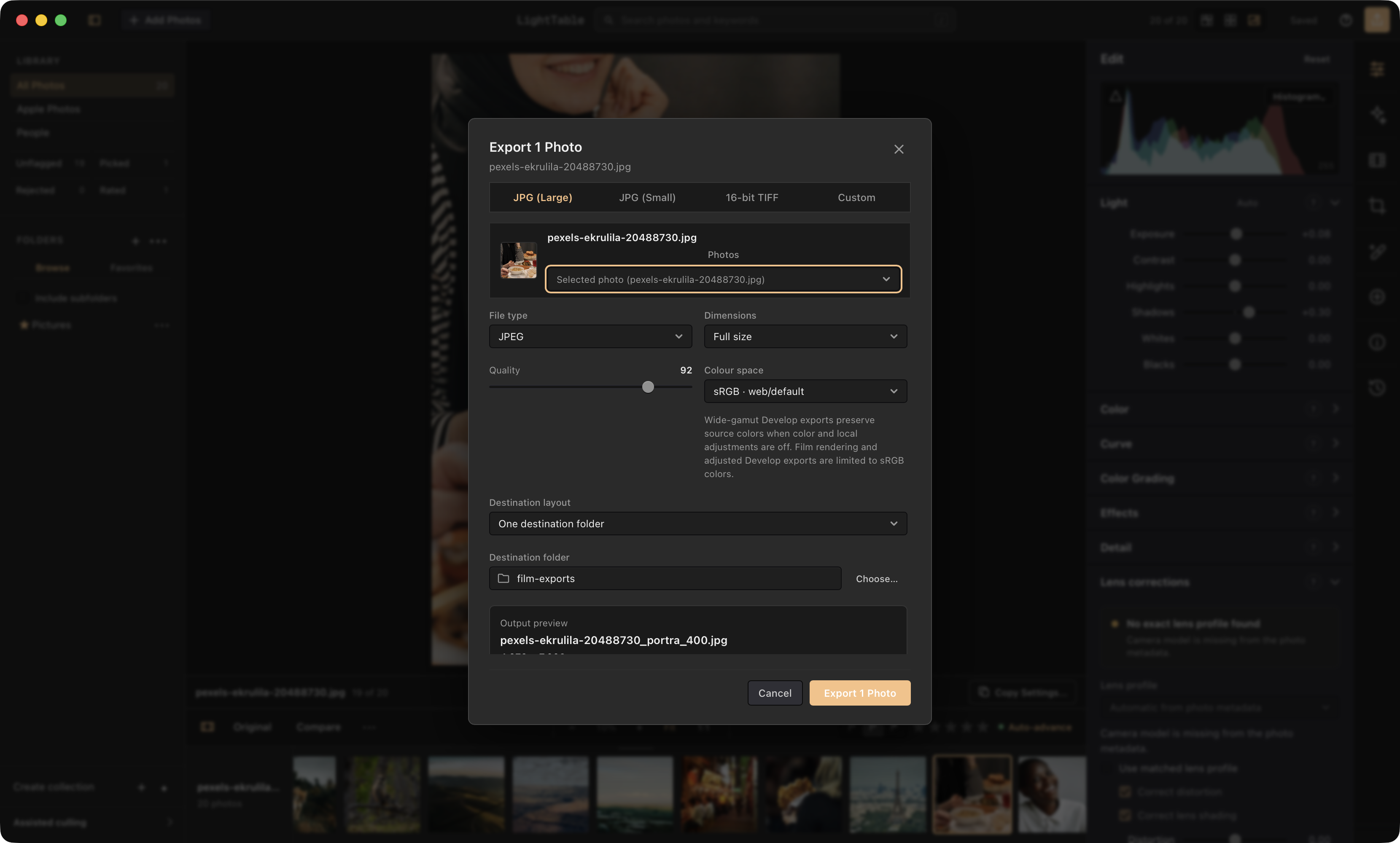The width and height of the screenshot is (1400, 843).
Task: Click the Original view button
Action: [x=252, y=727]
